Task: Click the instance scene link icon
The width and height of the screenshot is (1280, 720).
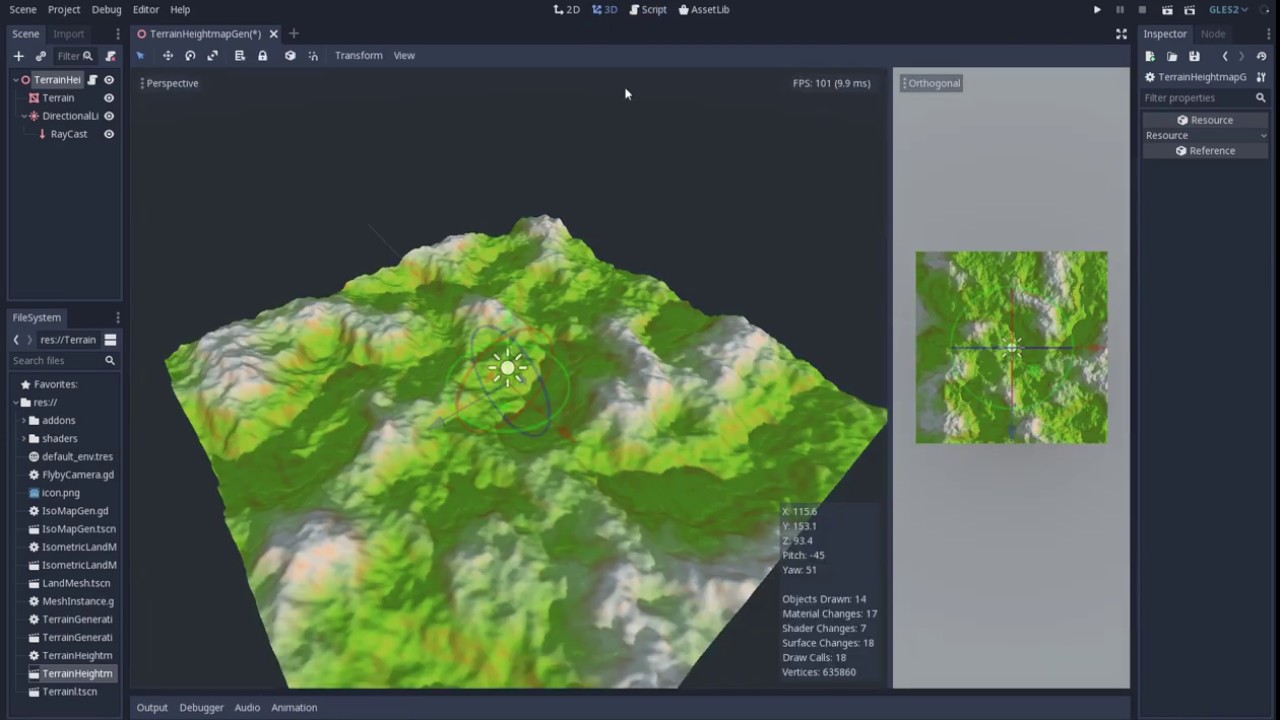Action: tap(41, 56)
